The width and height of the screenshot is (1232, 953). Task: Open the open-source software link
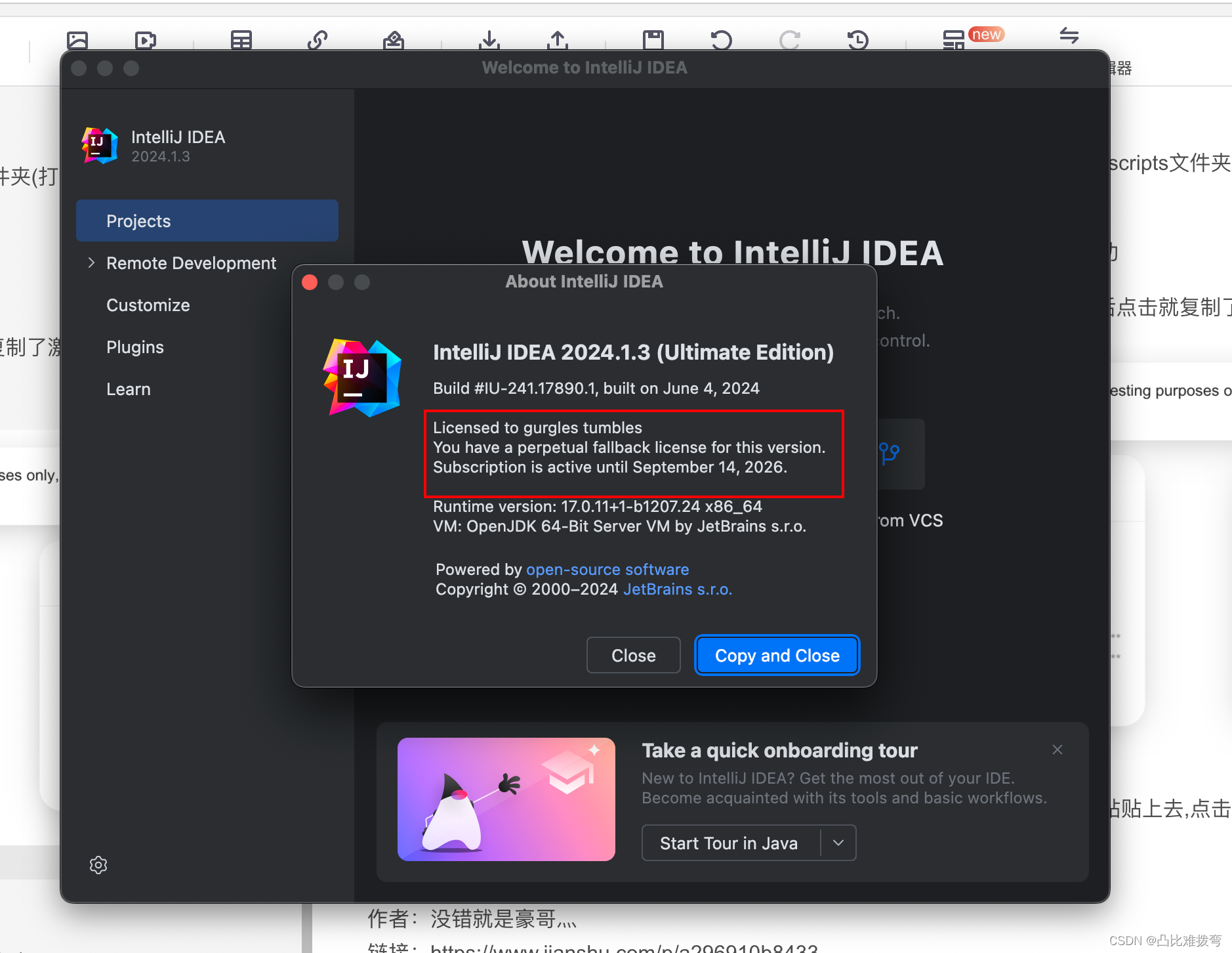pos(607,569)
